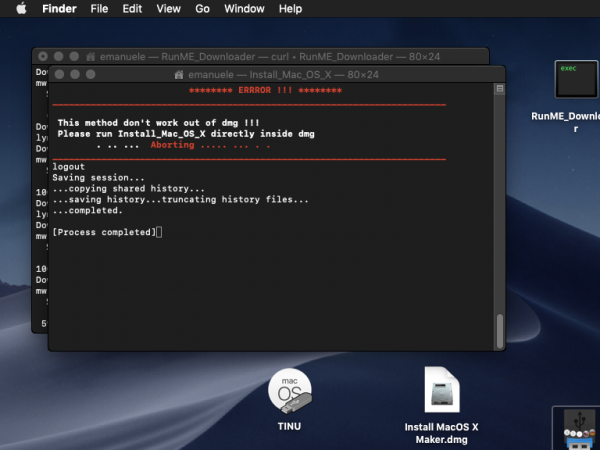
Task: Select the TINU app icon on desktop
Action: pos(290,392)
